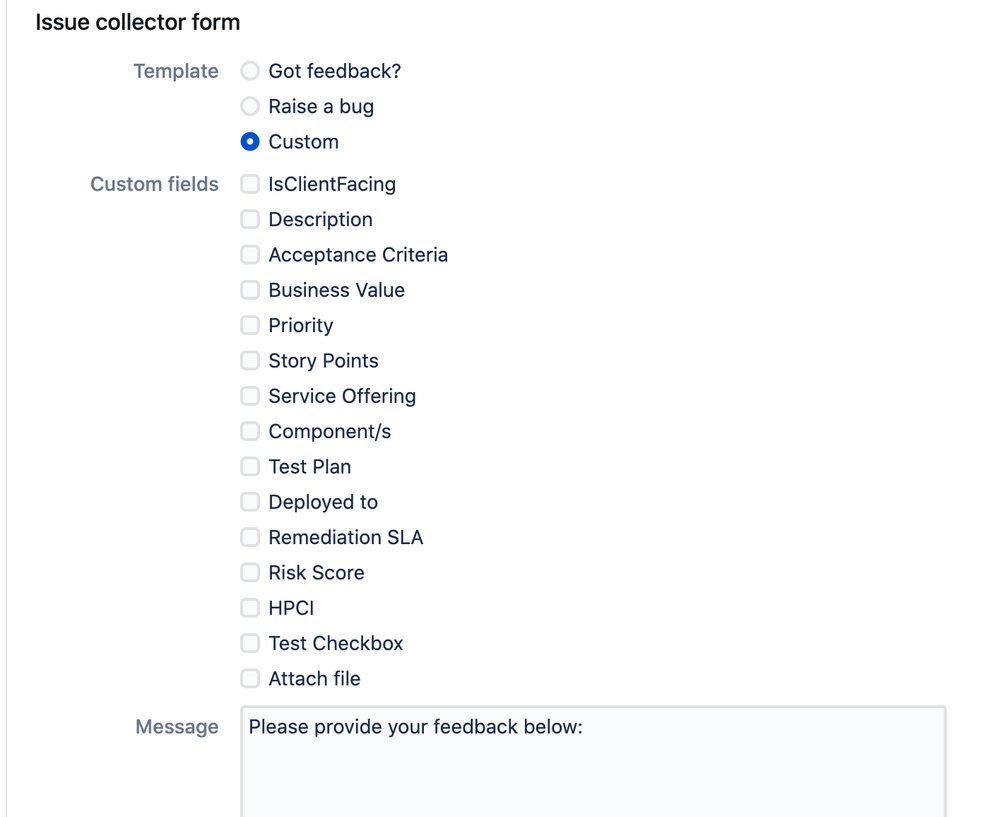Check the Test Checkbox field

click(250, 643)
